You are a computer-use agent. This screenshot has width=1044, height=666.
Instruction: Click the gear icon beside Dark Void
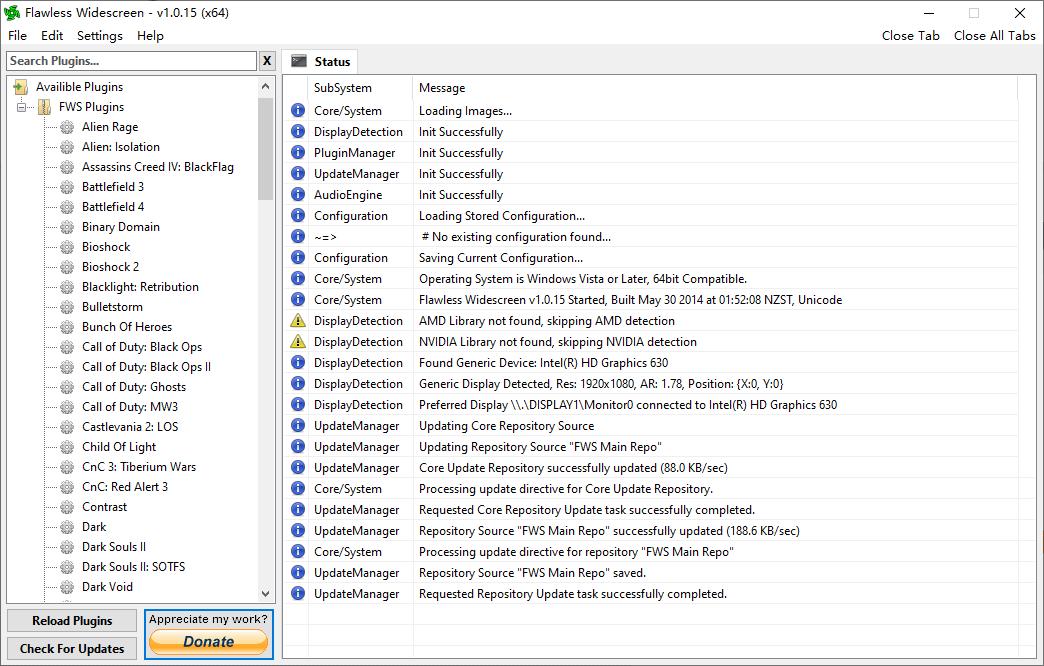pos(67,587)
